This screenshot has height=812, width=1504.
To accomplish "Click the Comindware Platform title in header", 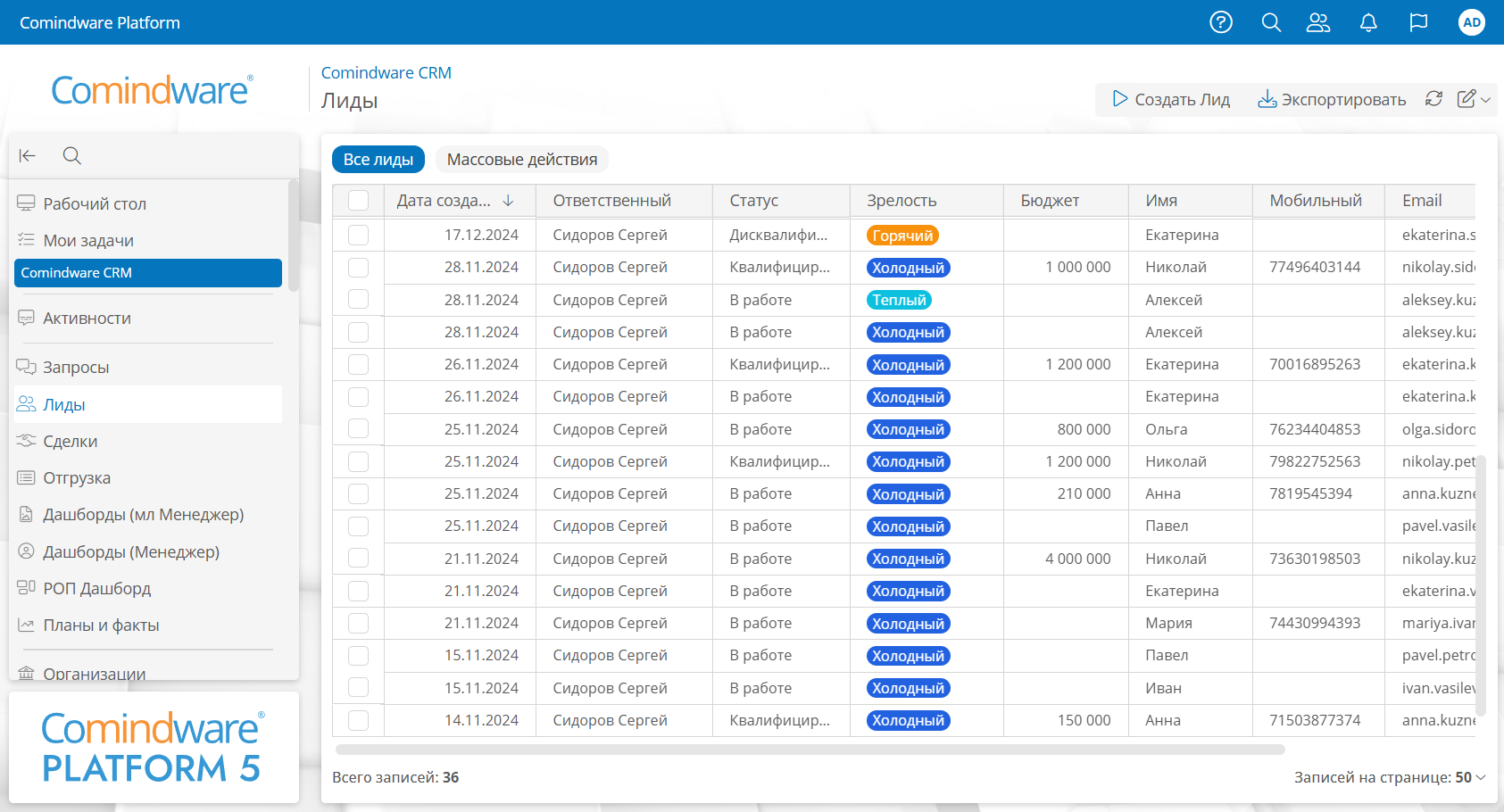I will pos(100,22).
